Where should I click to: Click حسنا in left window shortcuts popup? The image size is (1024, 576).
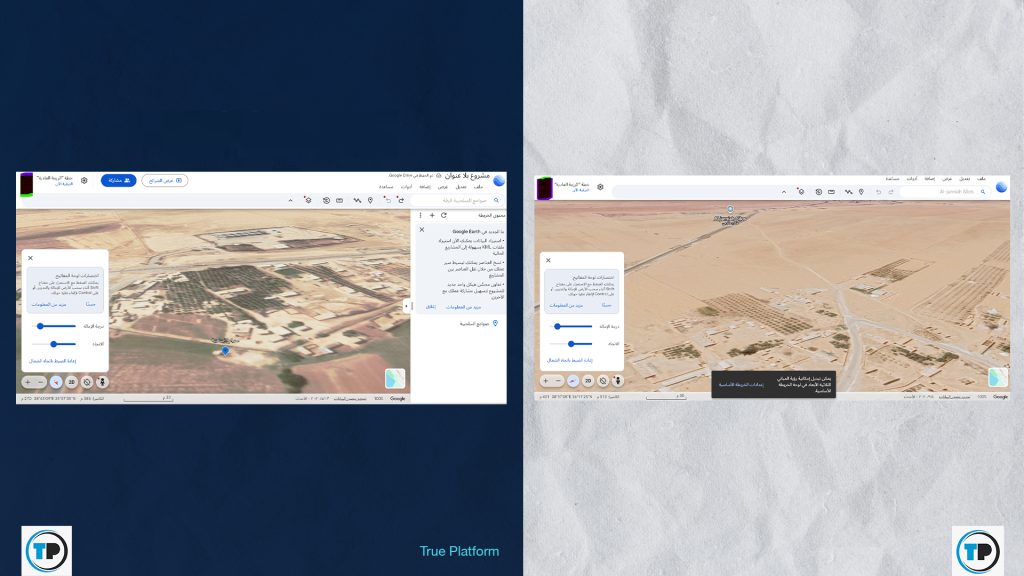coord(91,304)
